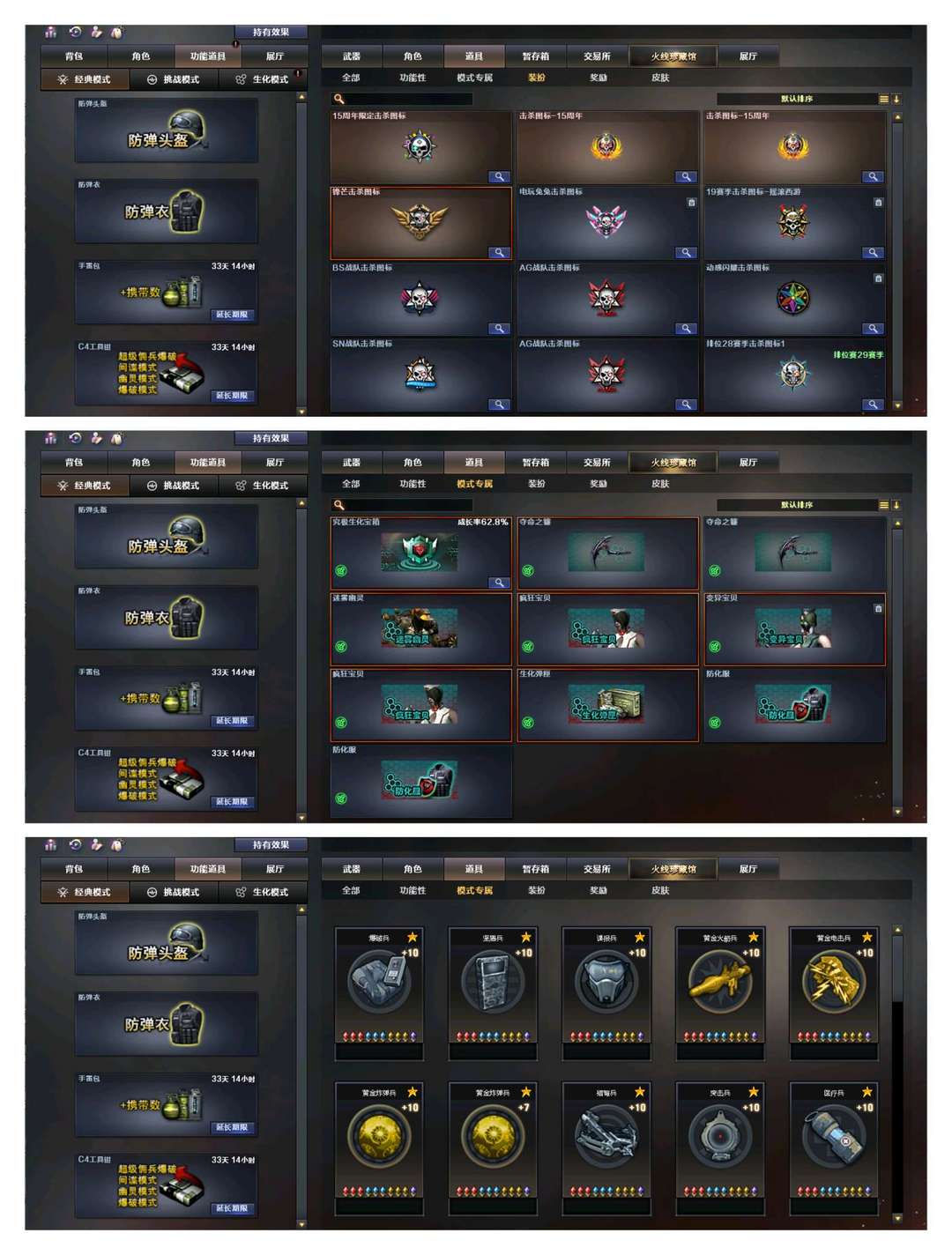Select the 黄金电击兵 gold fist card
Screen dimensions: 952x1255
point(833,993)
